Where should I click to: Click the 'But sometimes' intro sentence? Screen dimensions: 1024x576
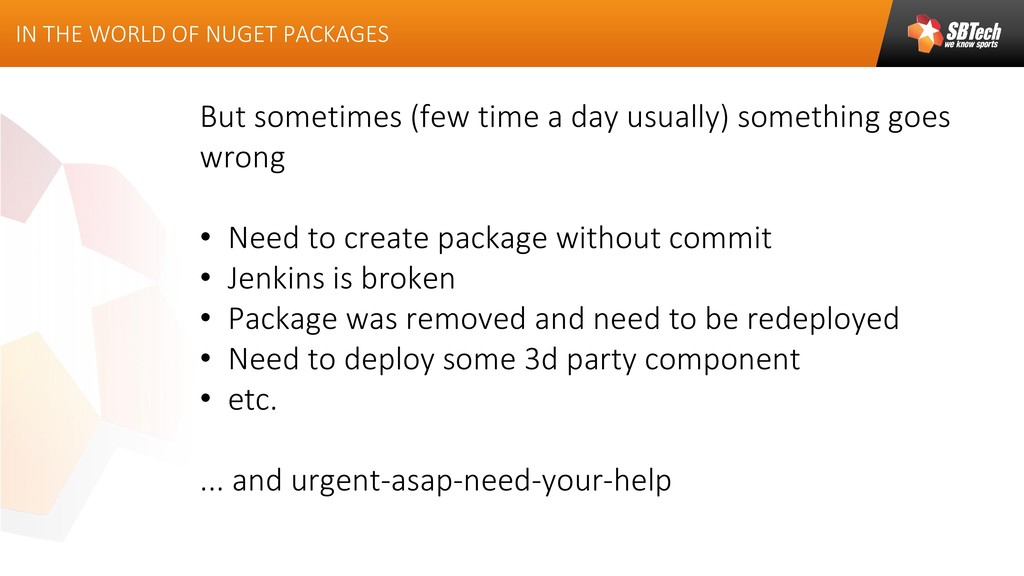575,137
